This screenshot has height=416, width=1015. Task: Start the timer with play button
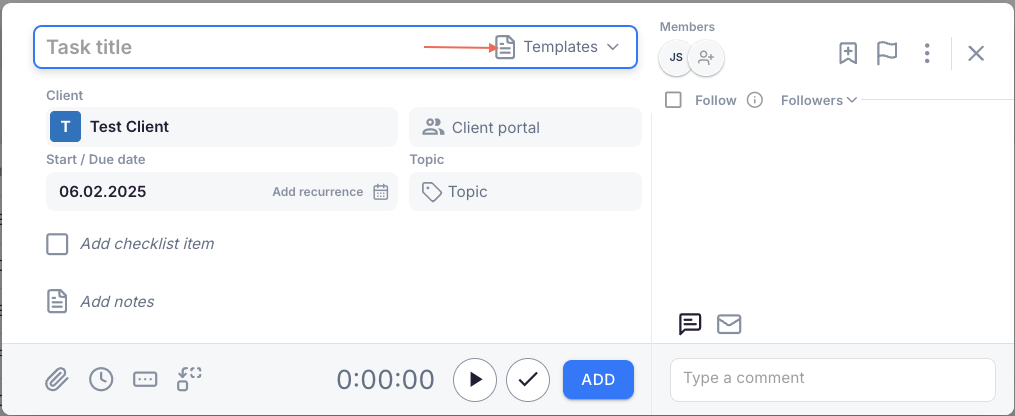[475, 379]
